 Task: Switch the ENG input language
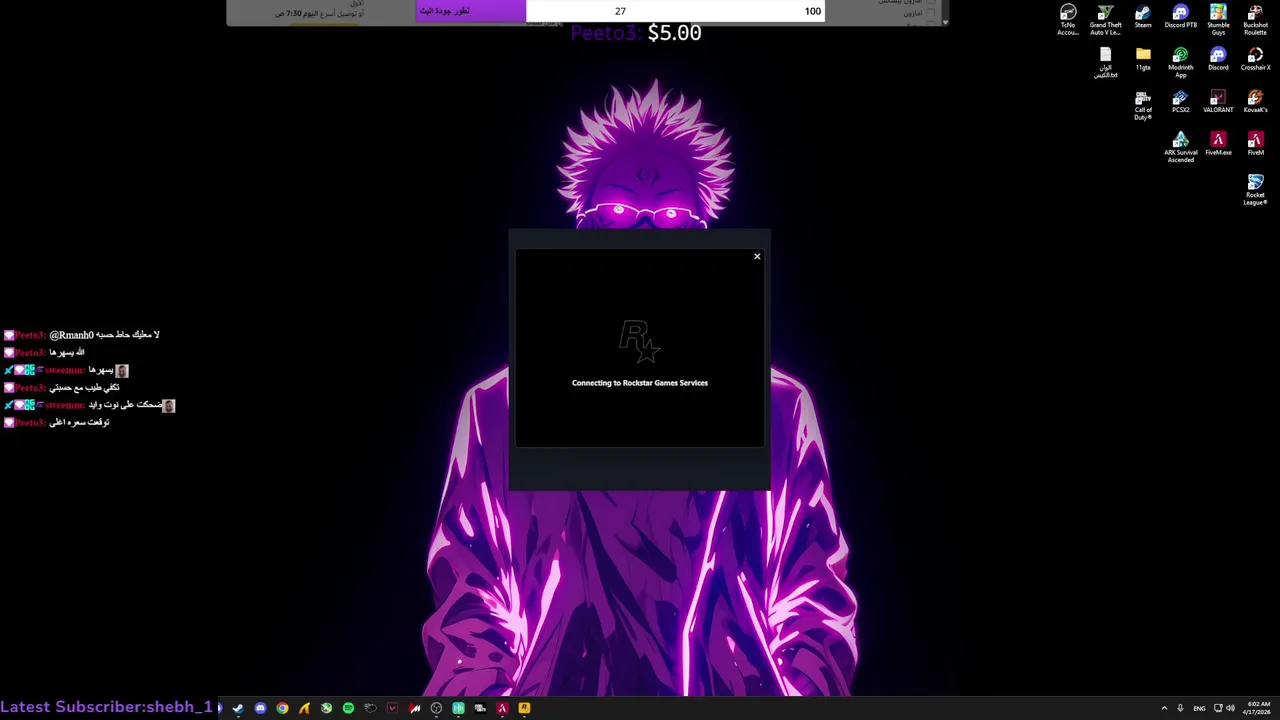pyautogui.click(x=1199, y=708)
